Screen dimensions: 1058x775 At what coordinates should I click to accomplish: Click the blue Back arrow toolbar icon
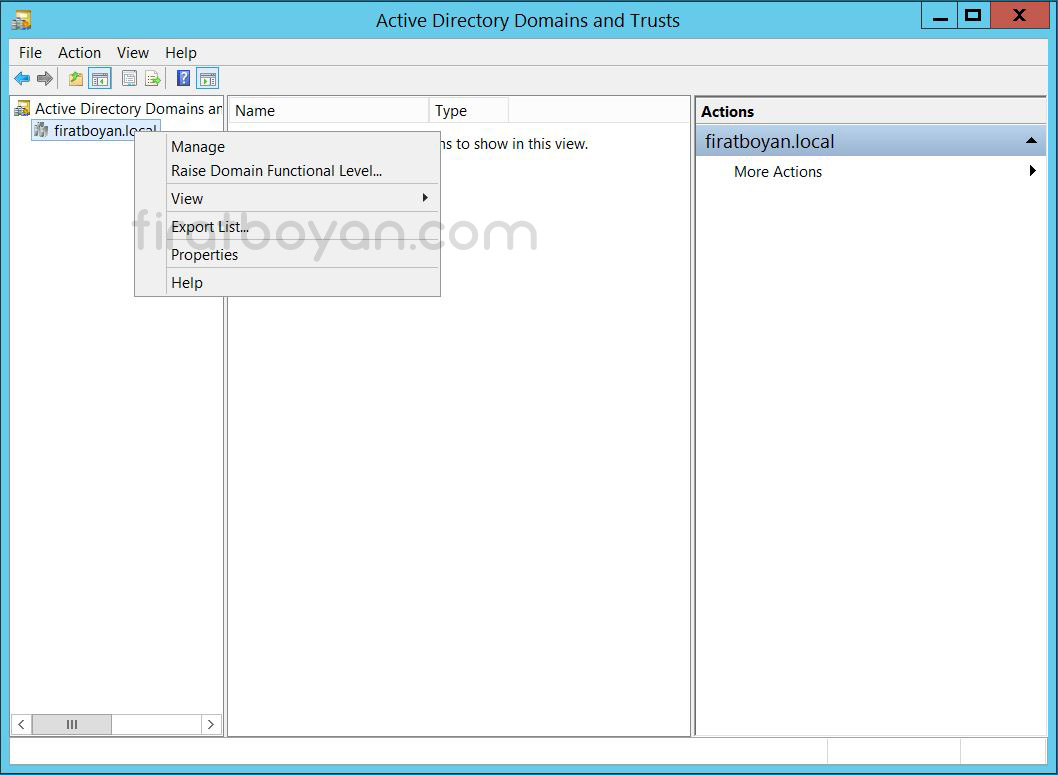point(22,79)
